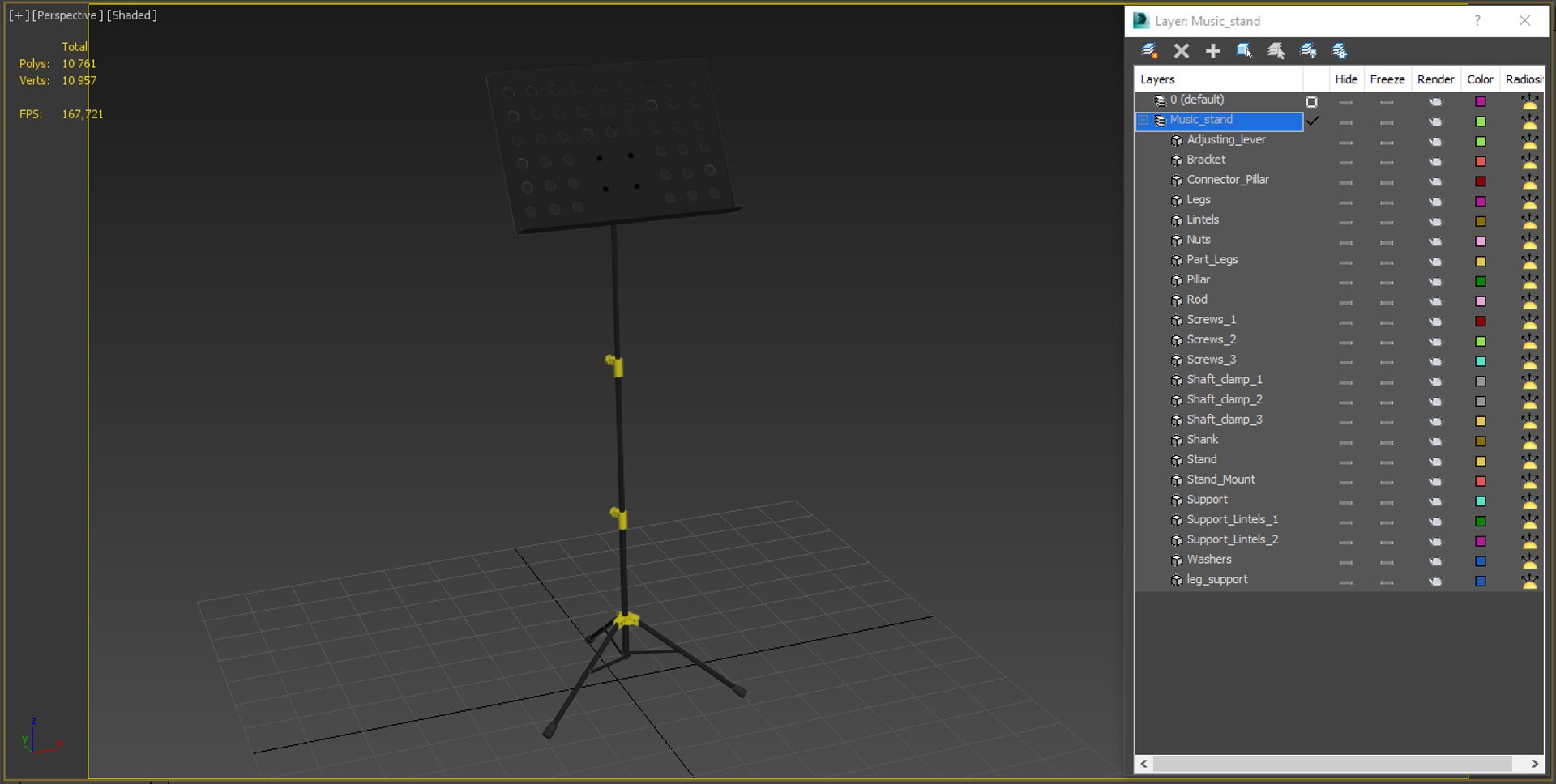The height and width of the screenshot is (784, 1556).
Task: Open the color swatch for Bracket
Action: (1481, 161)
